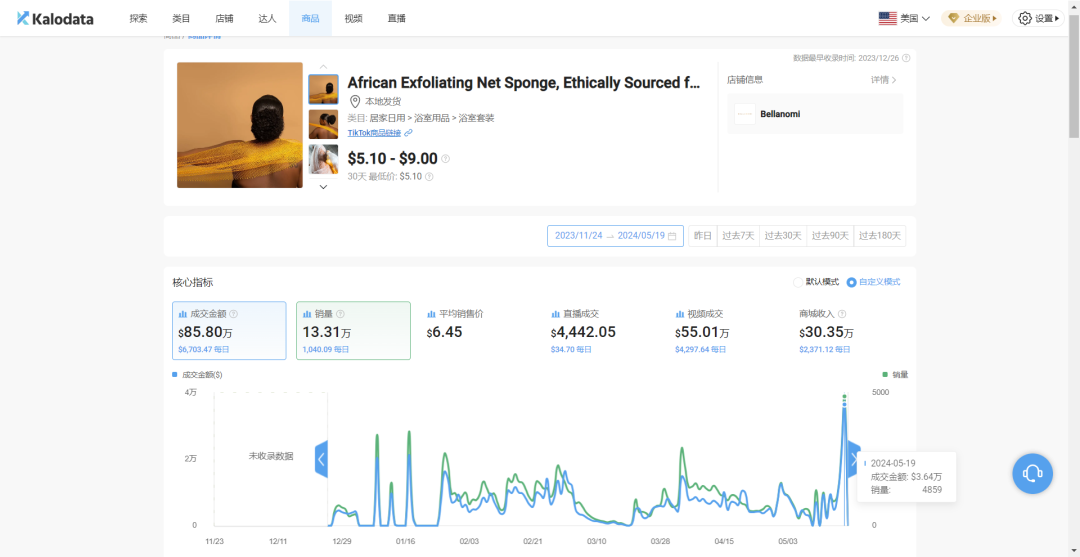This screenshot has width=1080, height=557.
Task: Click the 过去30天 time range button
Action: coord(782,236)
